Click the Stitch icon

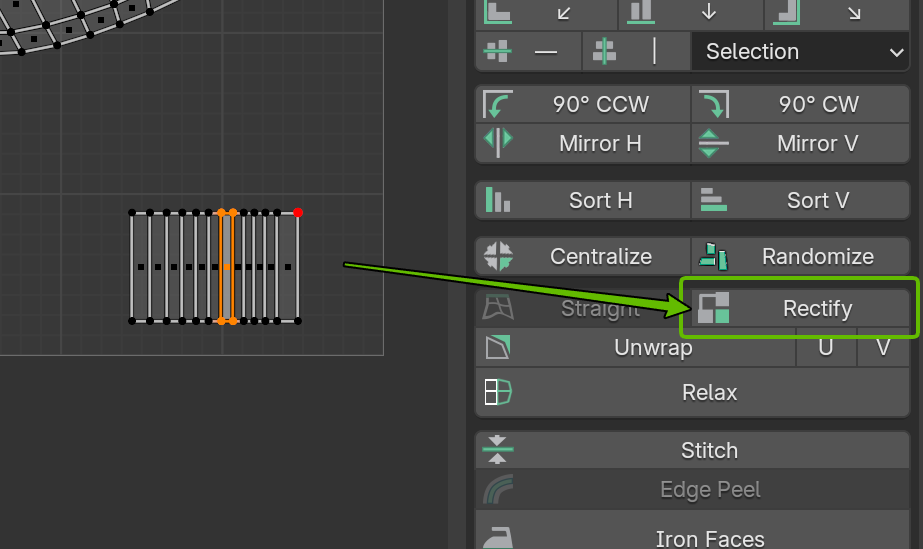coord(497,450)
